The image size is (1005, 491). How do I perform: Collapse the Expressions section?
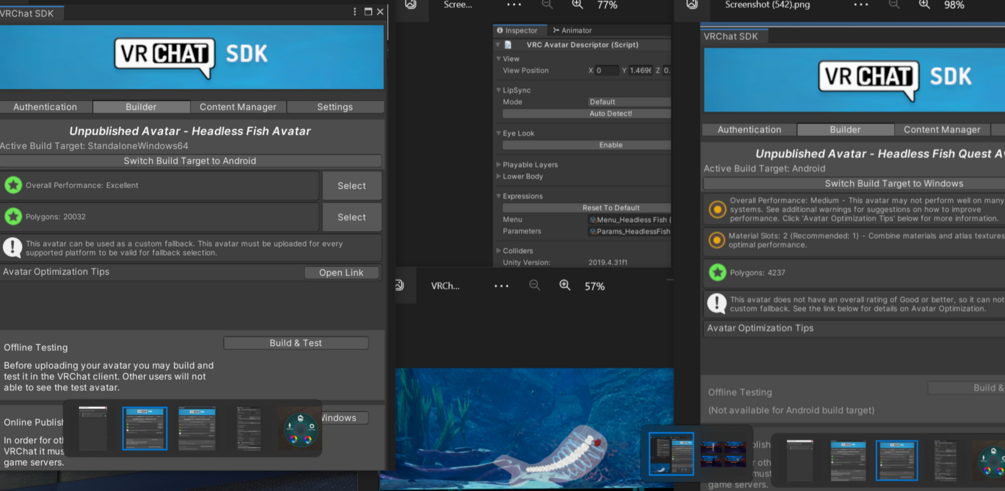tap(498, 196)
